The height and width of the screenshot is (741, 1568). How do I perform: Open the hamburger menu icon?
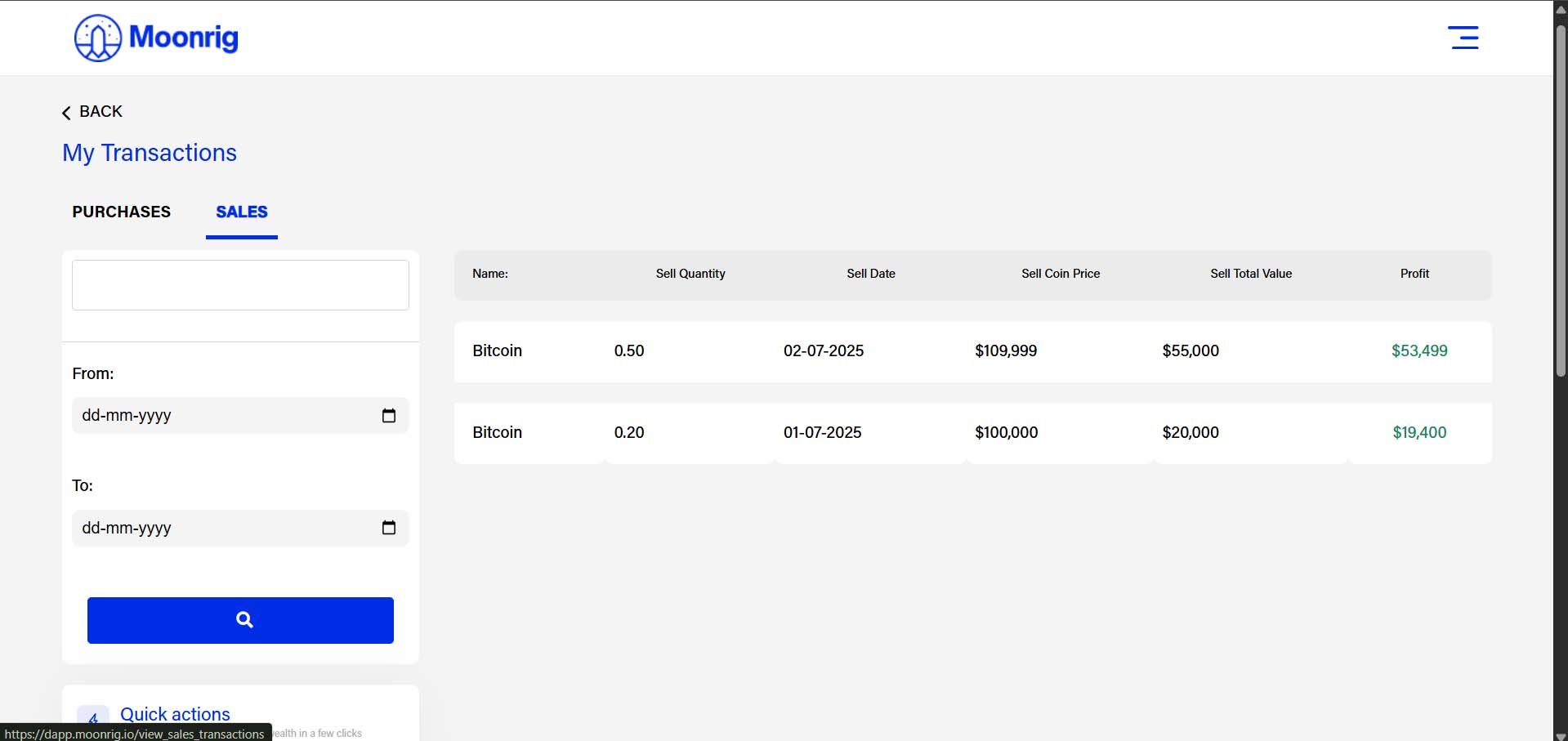1463,38
